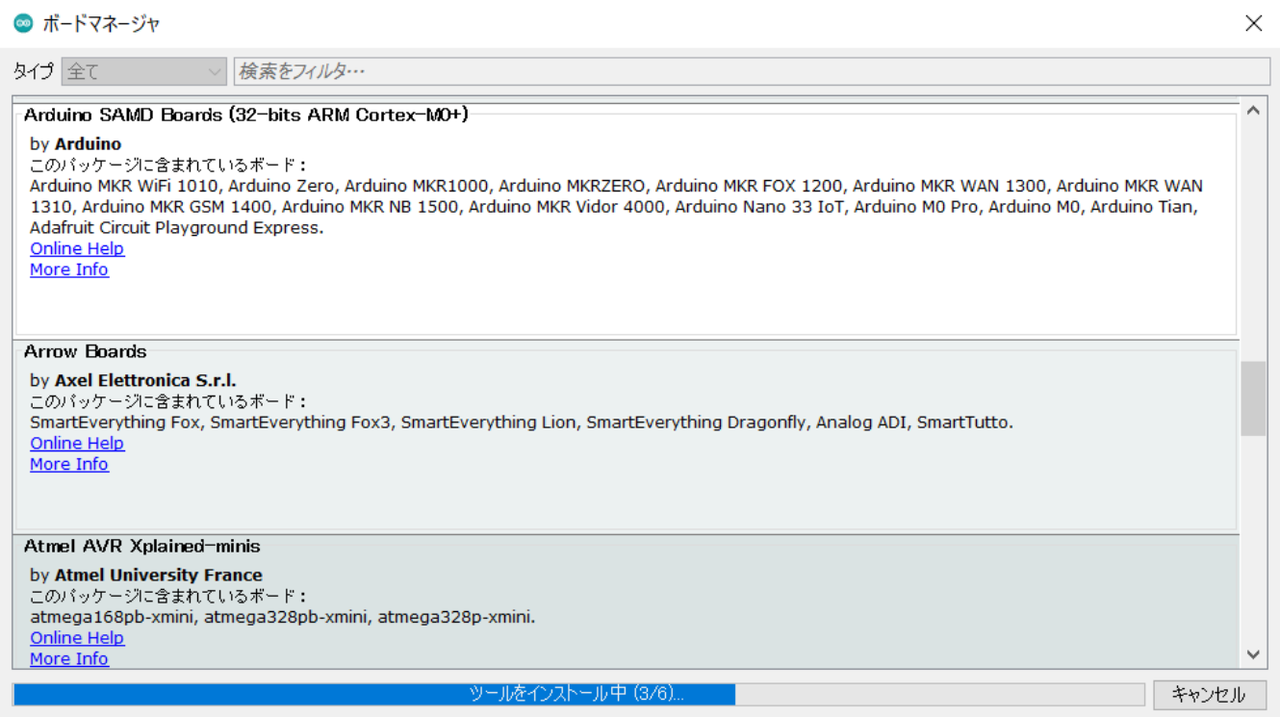Click the ツールをインストール中 progress bar

click(578, 694)
